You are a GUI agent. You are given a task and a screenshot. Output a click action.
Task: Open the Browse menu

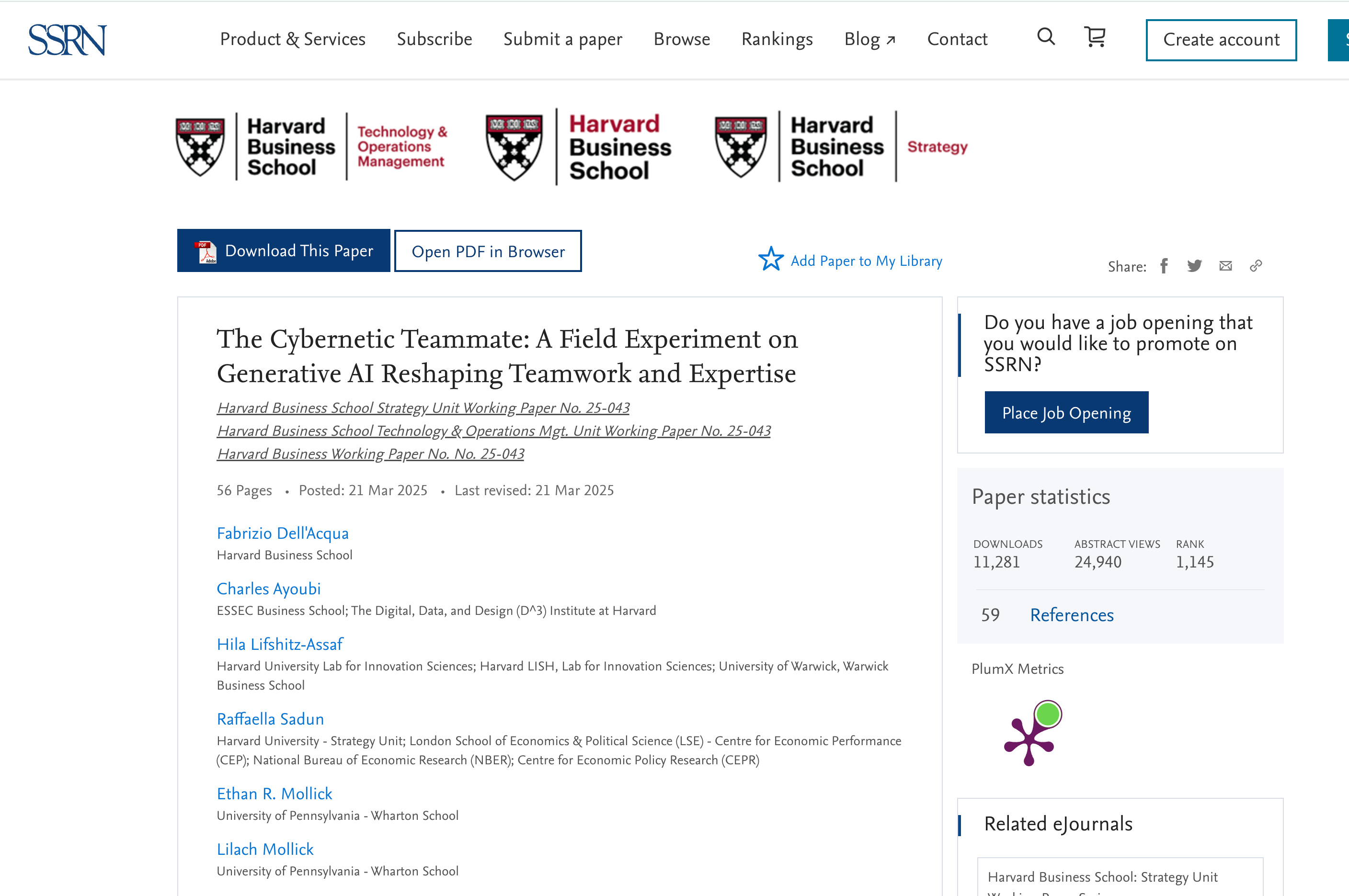click(681, 39)
